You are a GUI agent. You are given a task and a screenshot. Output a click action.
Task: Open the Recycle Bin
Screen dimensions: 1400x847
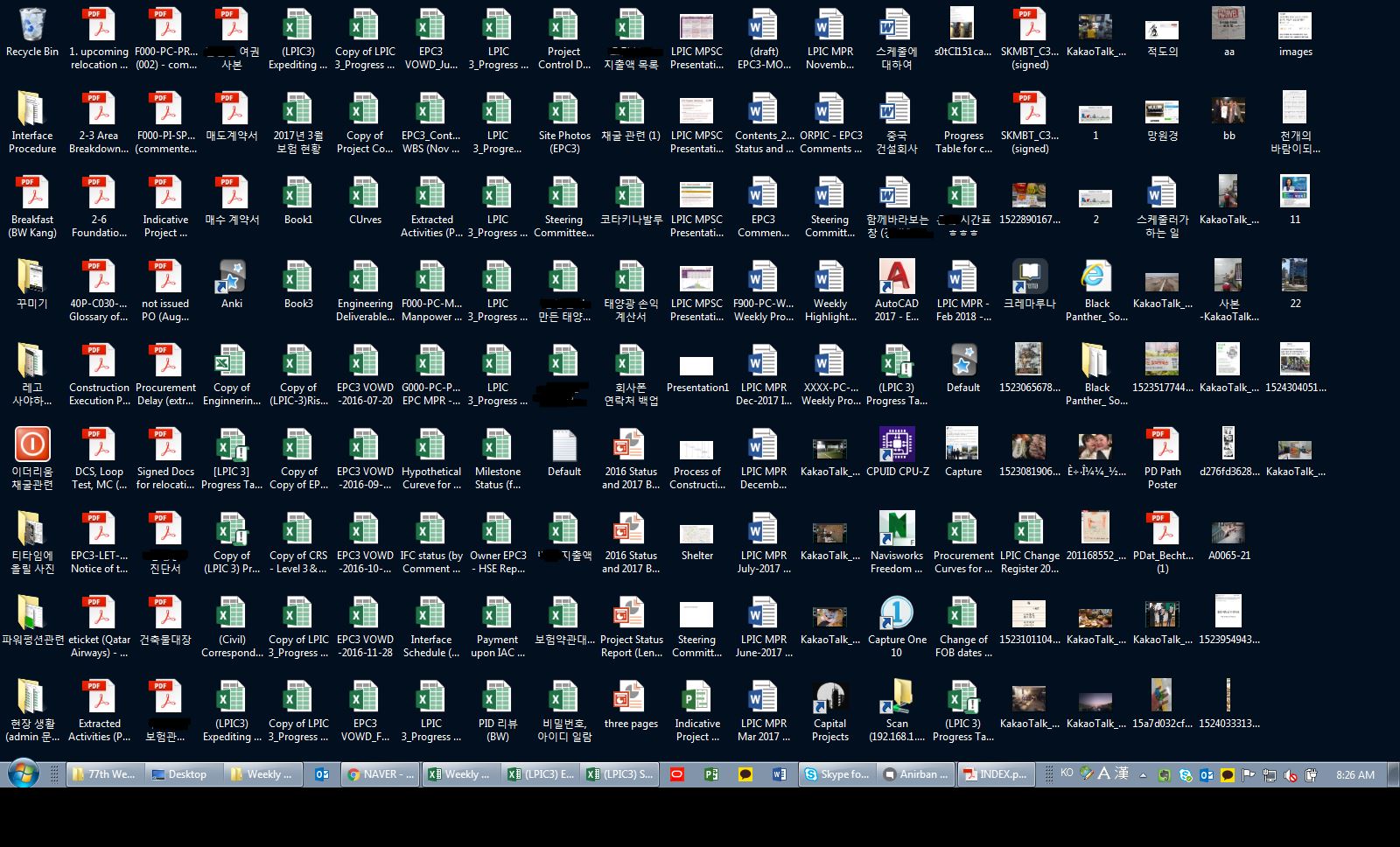pos(31,33)
